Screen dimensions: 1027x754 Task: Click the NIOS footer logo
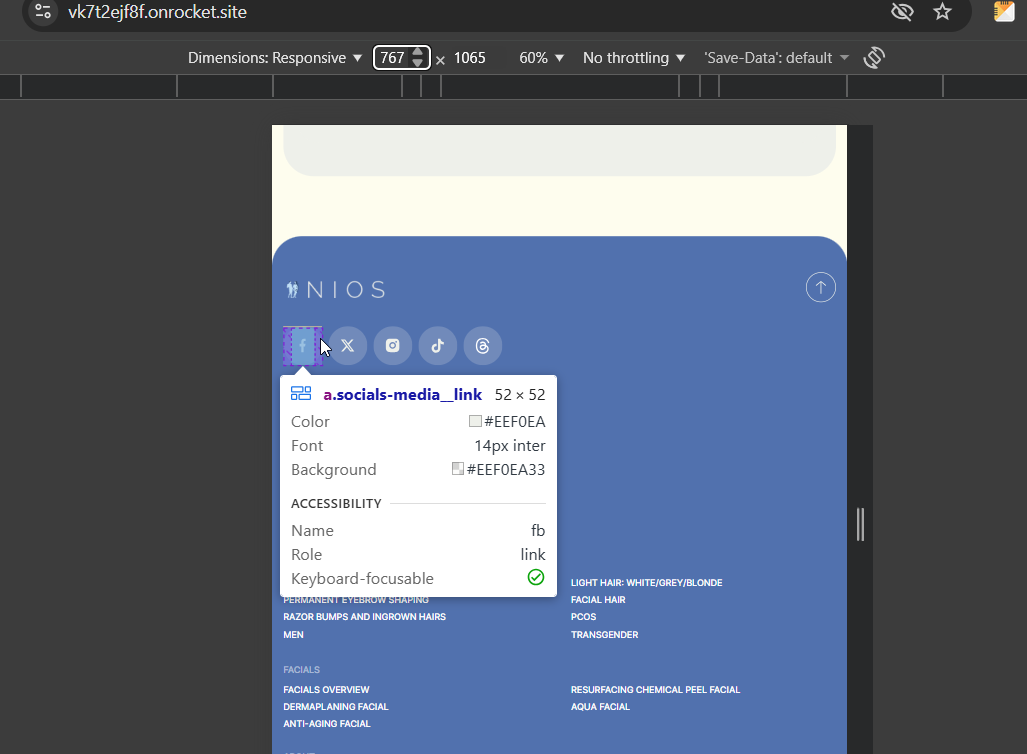pyautogui.click(x=336, y=290)
